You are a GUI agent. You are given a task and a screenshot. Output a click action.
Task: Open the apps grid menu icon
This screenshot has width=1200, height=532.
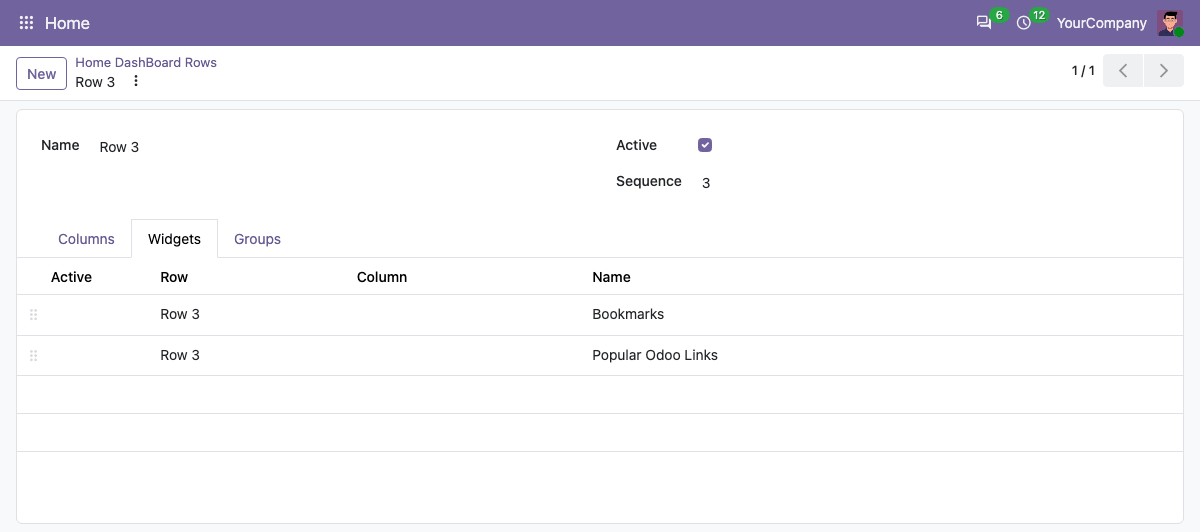pos(27,23)
